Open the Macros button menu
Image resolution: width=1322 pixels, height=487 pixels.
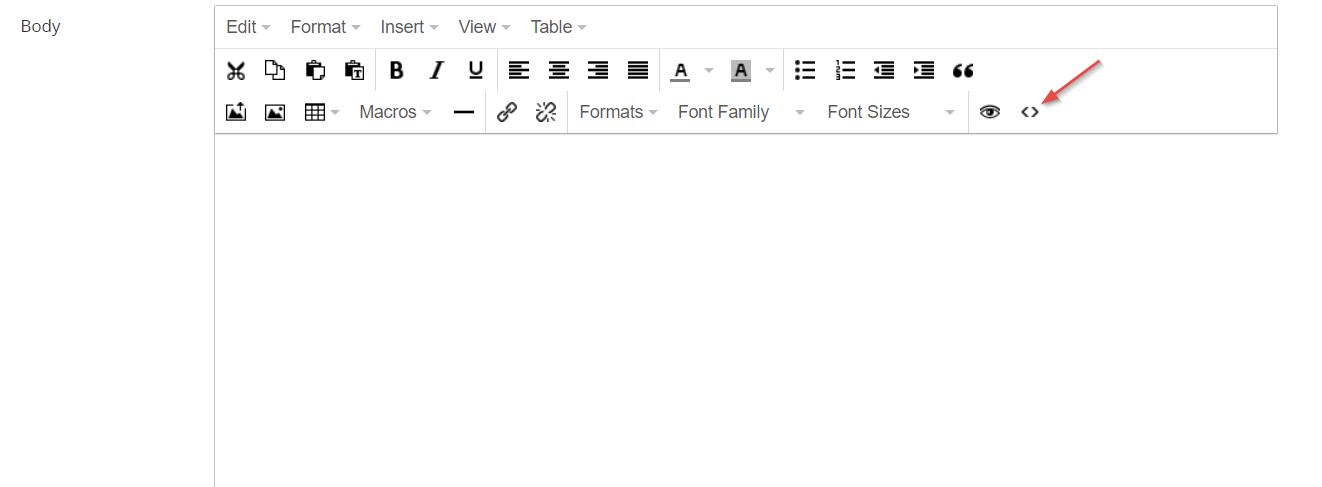395,112
